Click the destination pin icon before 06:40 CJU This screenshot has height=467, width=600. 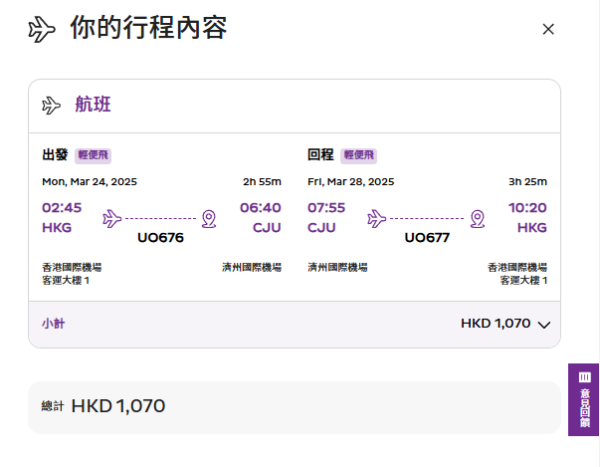[x=208, y=217]
